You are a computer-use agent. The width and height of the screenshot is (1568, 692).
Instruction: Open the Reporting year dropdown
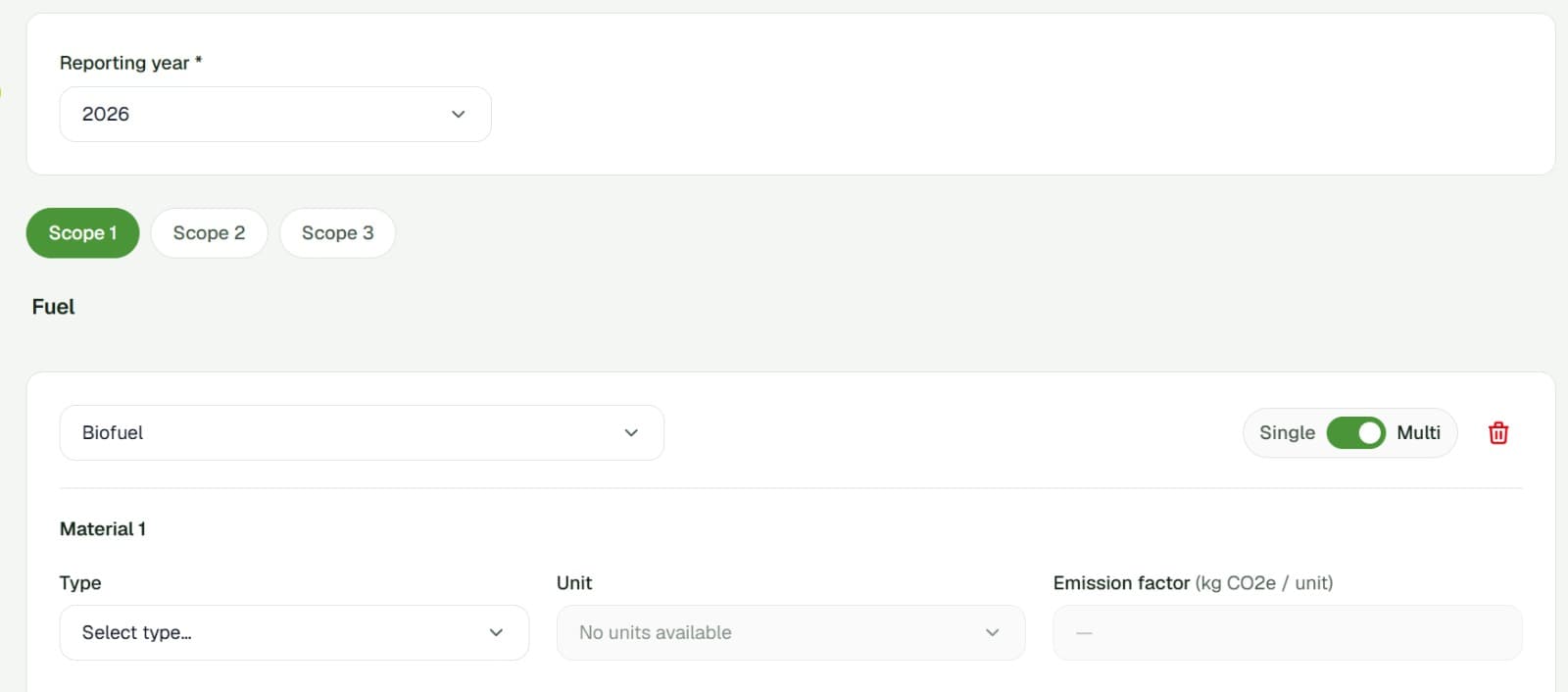275,114
